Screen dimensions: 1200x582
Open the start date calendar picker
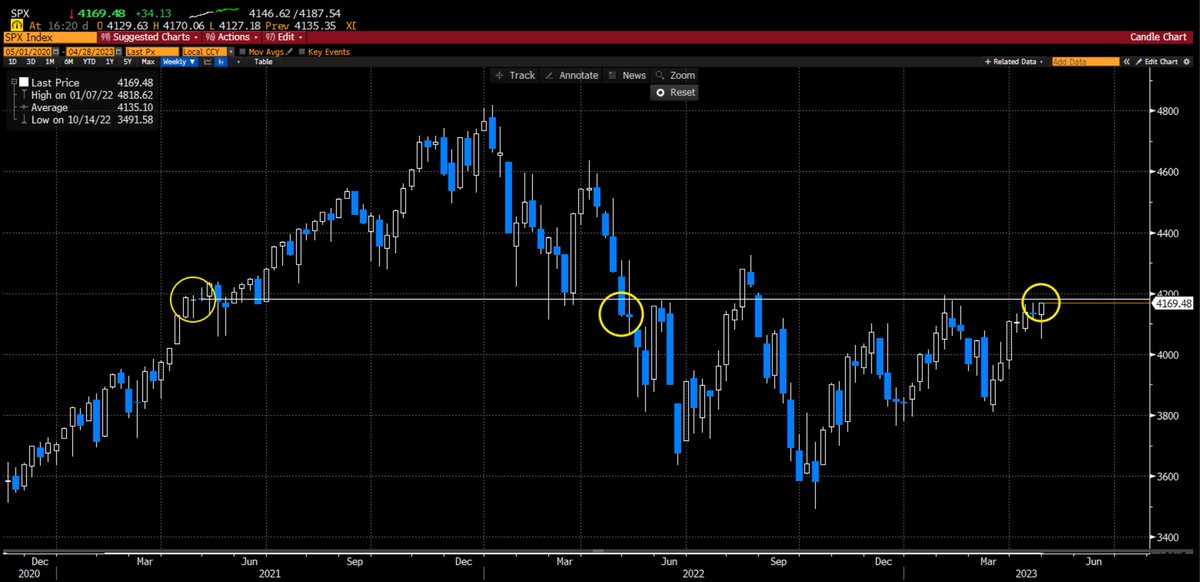[x=56, y=52]
